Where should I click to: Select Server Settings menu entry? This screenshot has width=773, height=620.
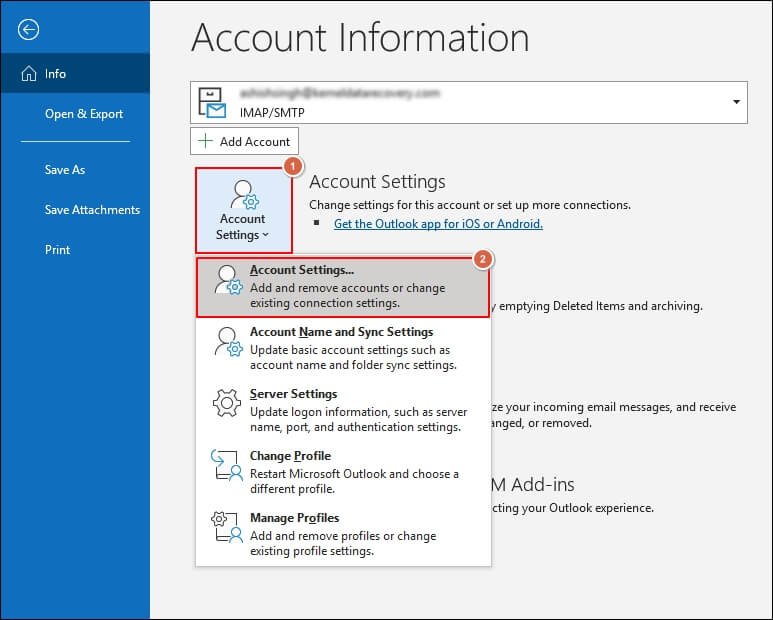click(343, 410)
